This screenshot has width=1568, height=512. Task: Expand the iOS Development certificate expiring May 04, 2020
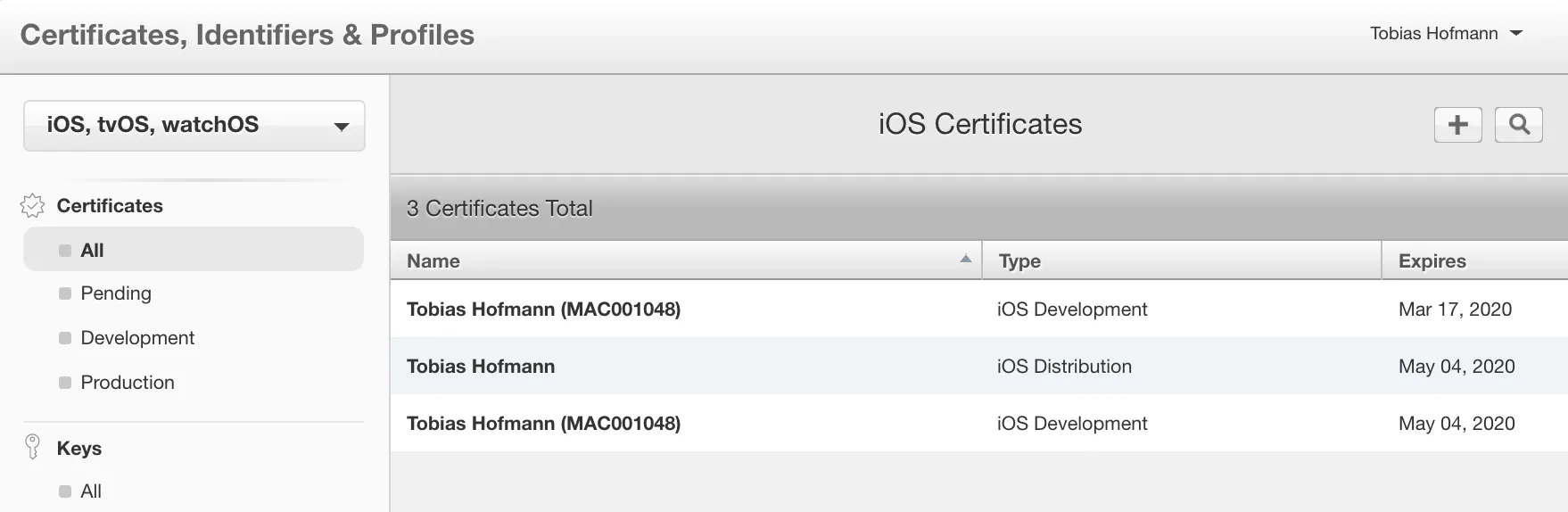pos(543,424)
